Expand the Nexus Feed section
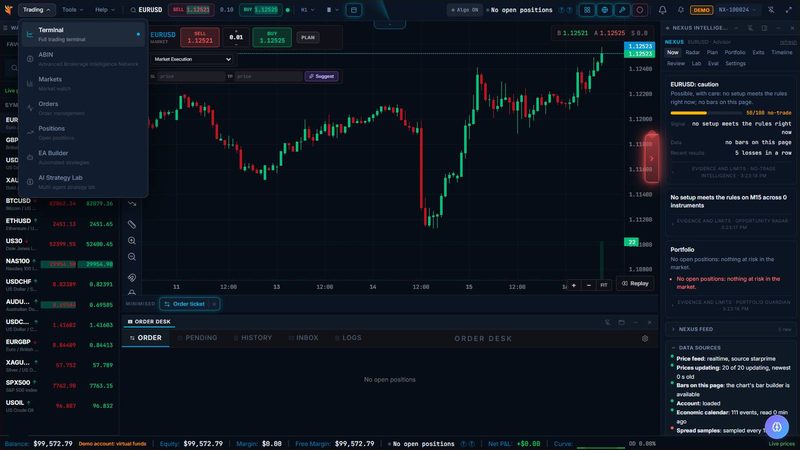Viewport: 800px width, 450px height. 731,330
